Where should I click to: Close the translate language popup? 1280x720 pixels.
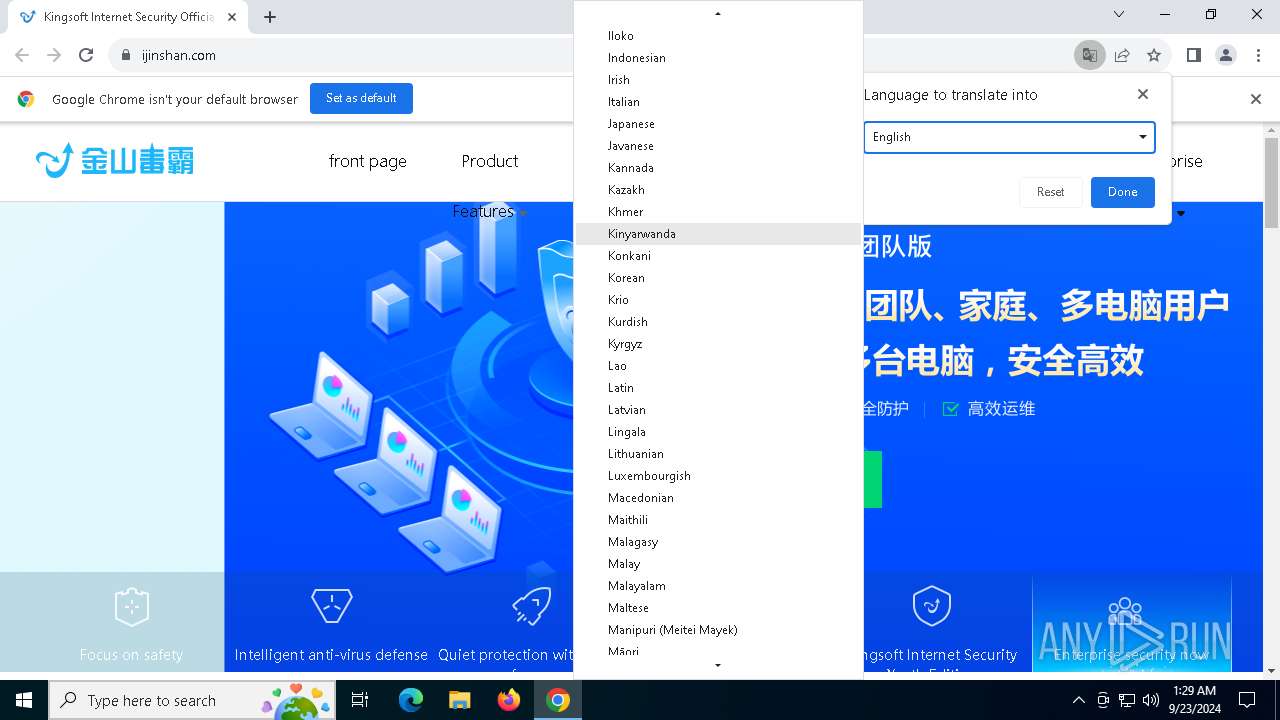click(1143, 94)
